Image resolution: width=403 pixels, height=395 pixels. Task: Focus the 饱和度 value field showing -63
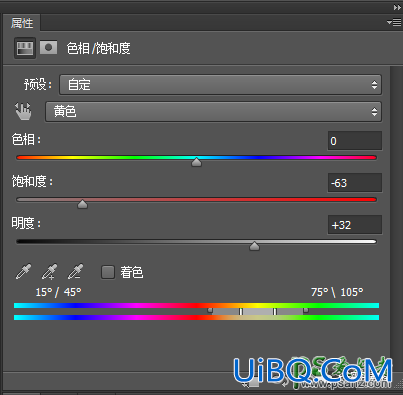[355, 183]
